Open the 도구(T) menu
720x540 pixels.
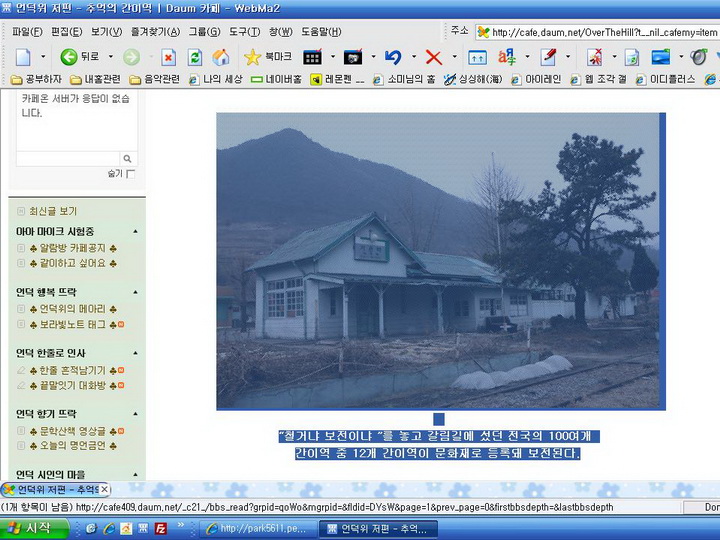(244, 32)
